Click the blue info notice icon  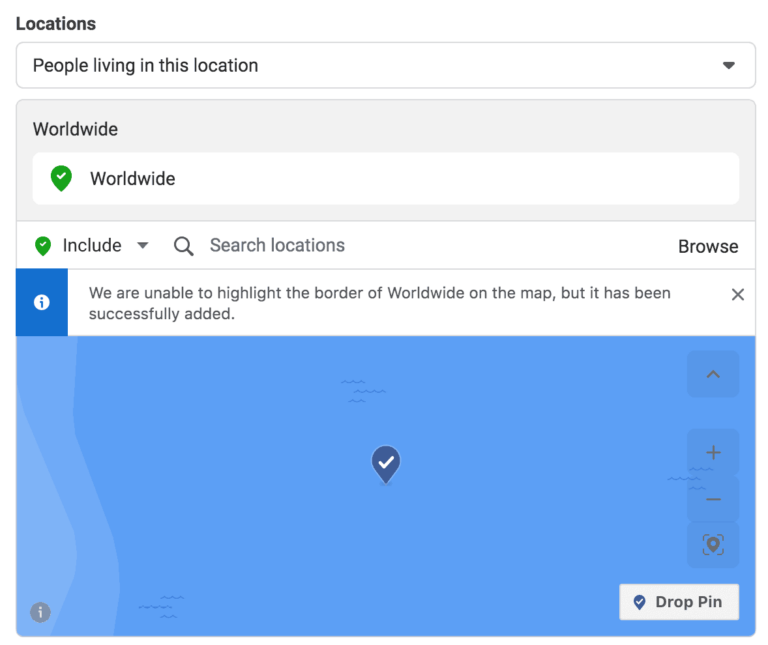click(x=42, y=302)
